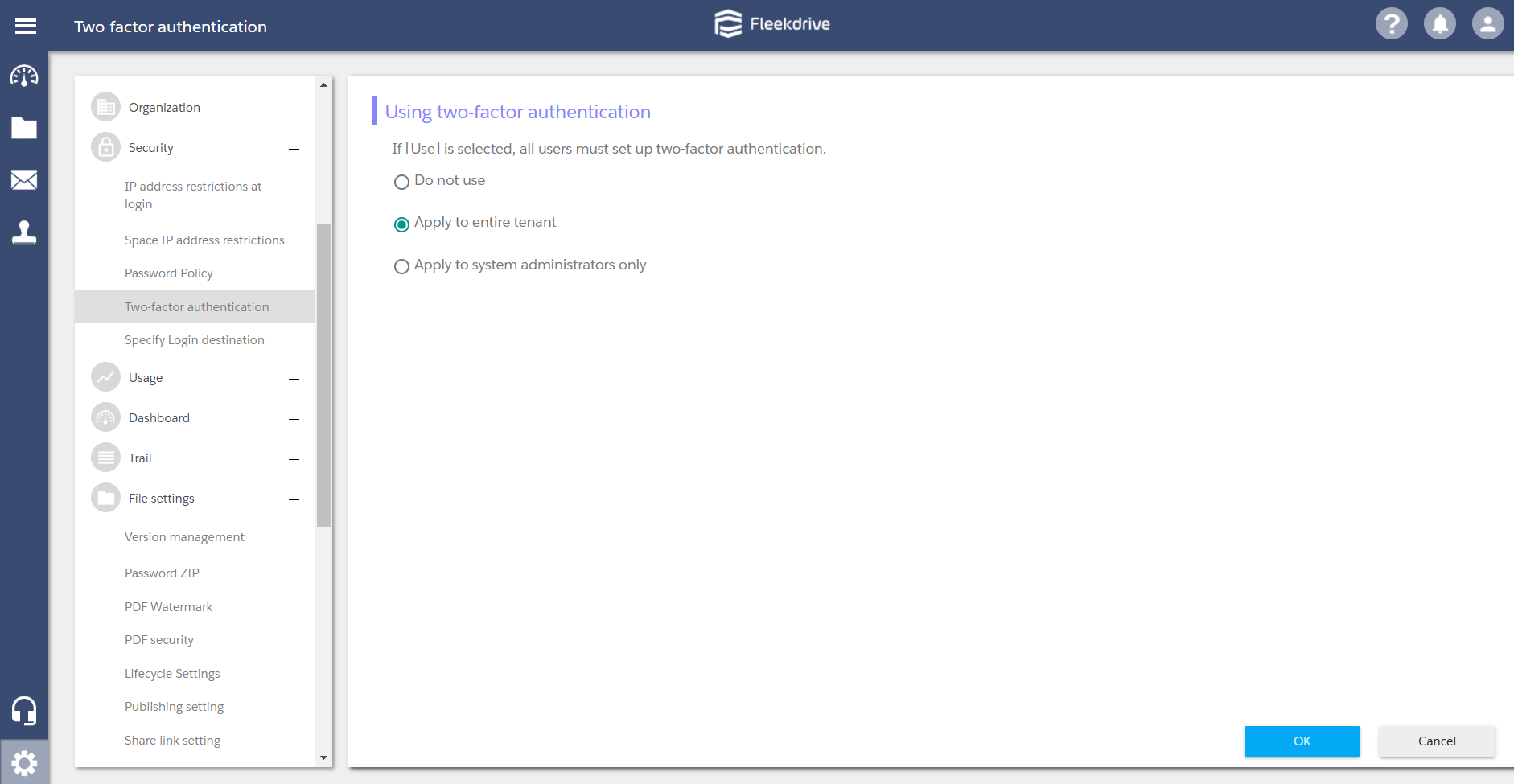The height and width of the screenshot is (784, 1514).
Task: Click the Security label
Action: [151, 148]
